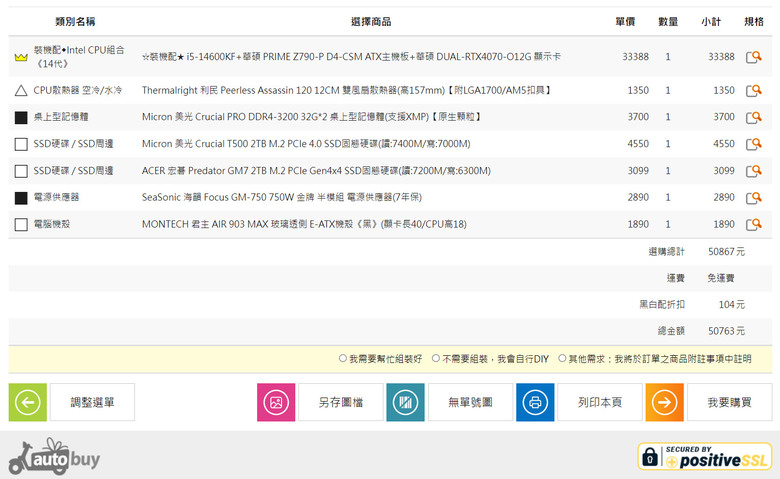780x479 pixels.
Task: Click the 選擇商品 column header
Action: [371, 21]
